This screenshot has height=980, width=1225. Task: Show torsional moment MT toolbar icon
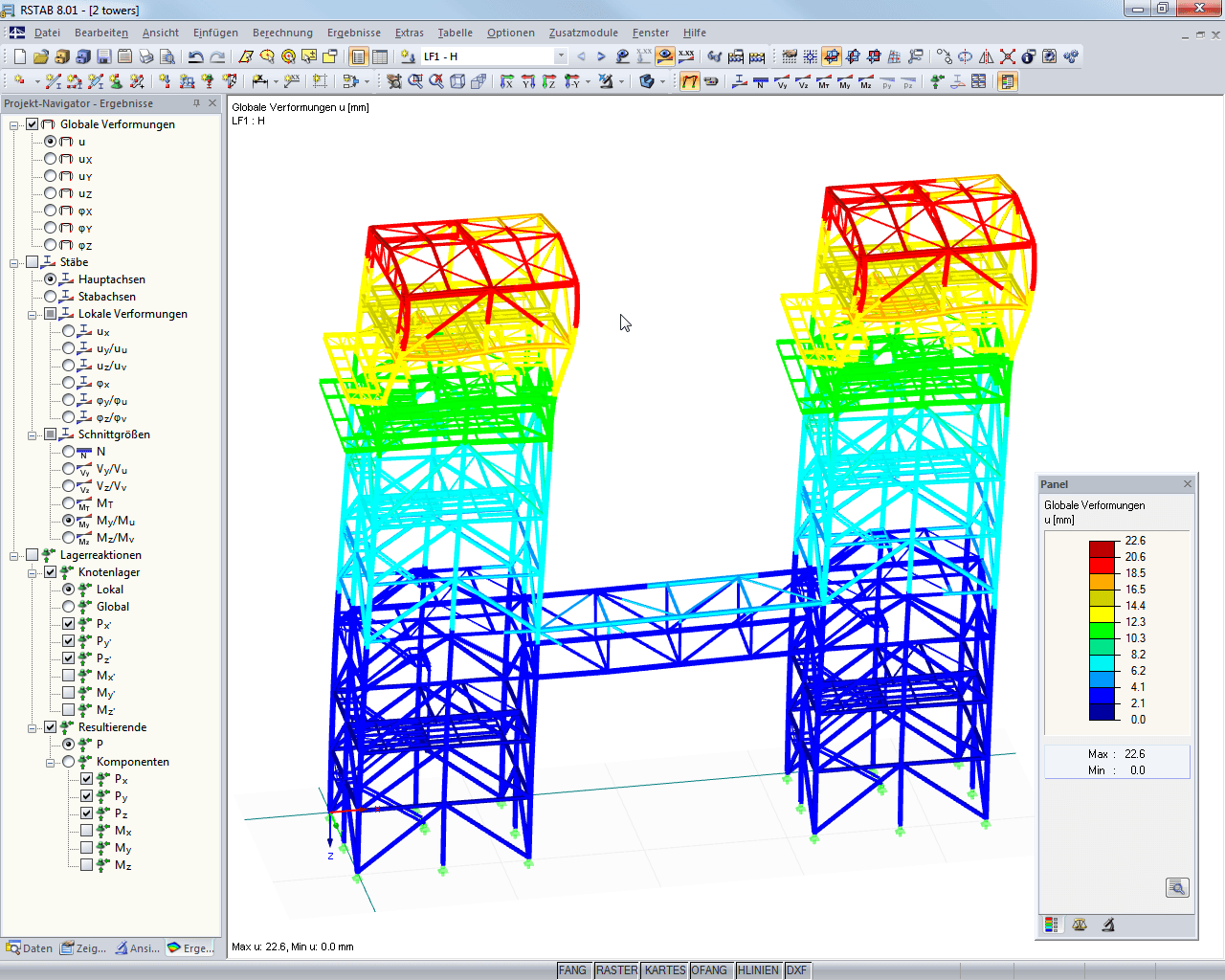(x=824, y=81)
